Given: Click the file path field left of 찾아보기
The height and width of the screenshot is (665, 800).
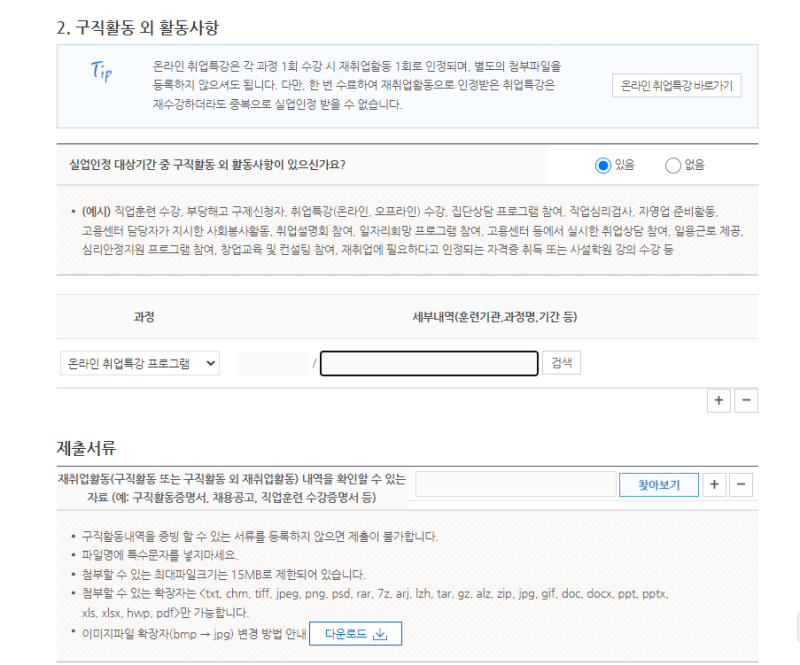Looking at the screenshot, I should click(516, 484).
